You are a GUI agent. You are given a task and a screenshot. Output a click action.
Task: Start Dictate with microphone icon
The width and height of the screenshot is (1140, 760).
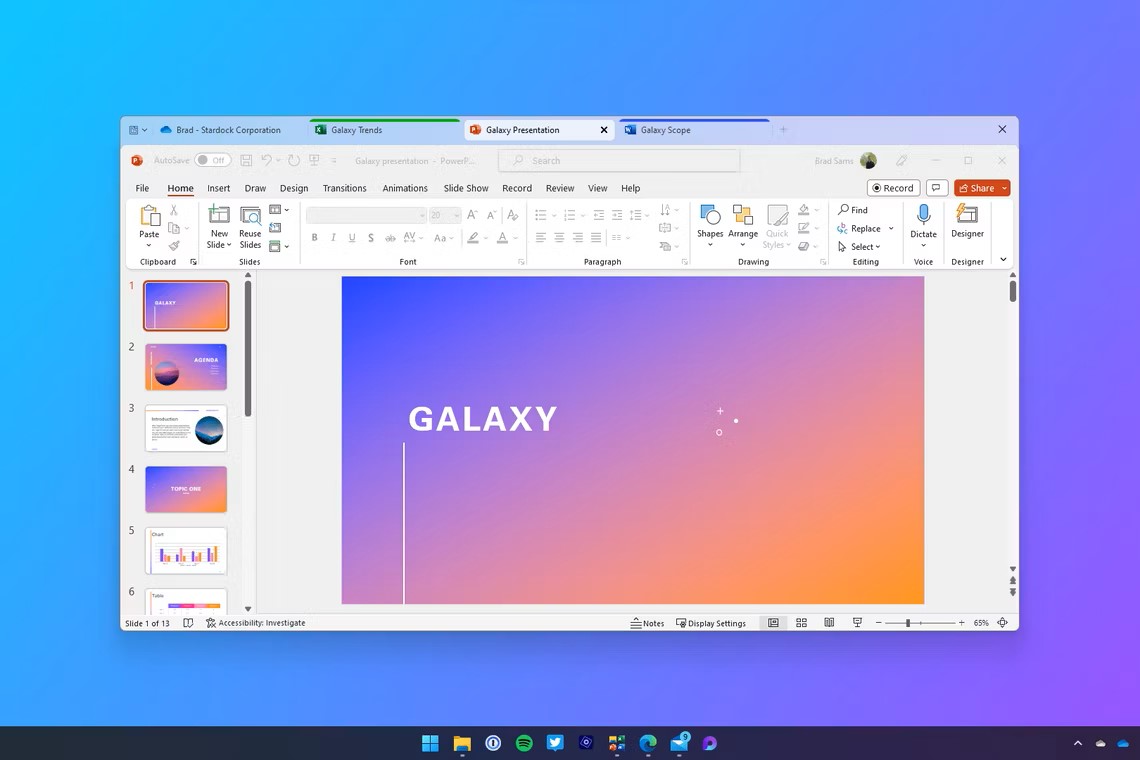[923, 215]
